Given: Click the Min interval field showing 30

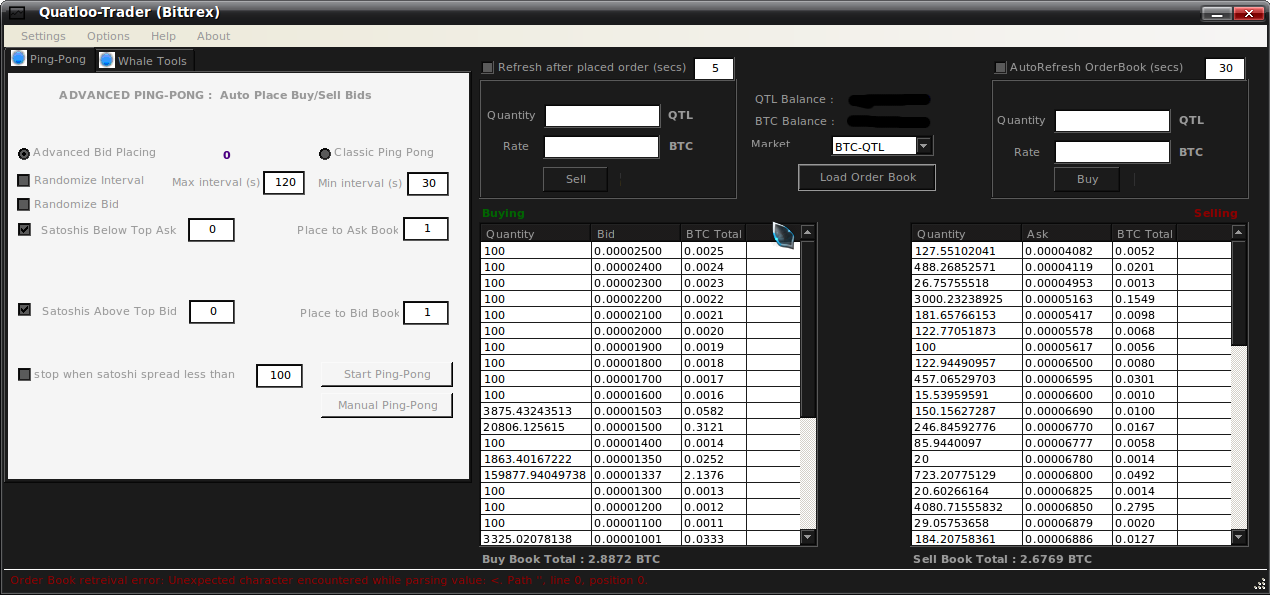Looking at the screenshot, I should (x=428, y=184).
